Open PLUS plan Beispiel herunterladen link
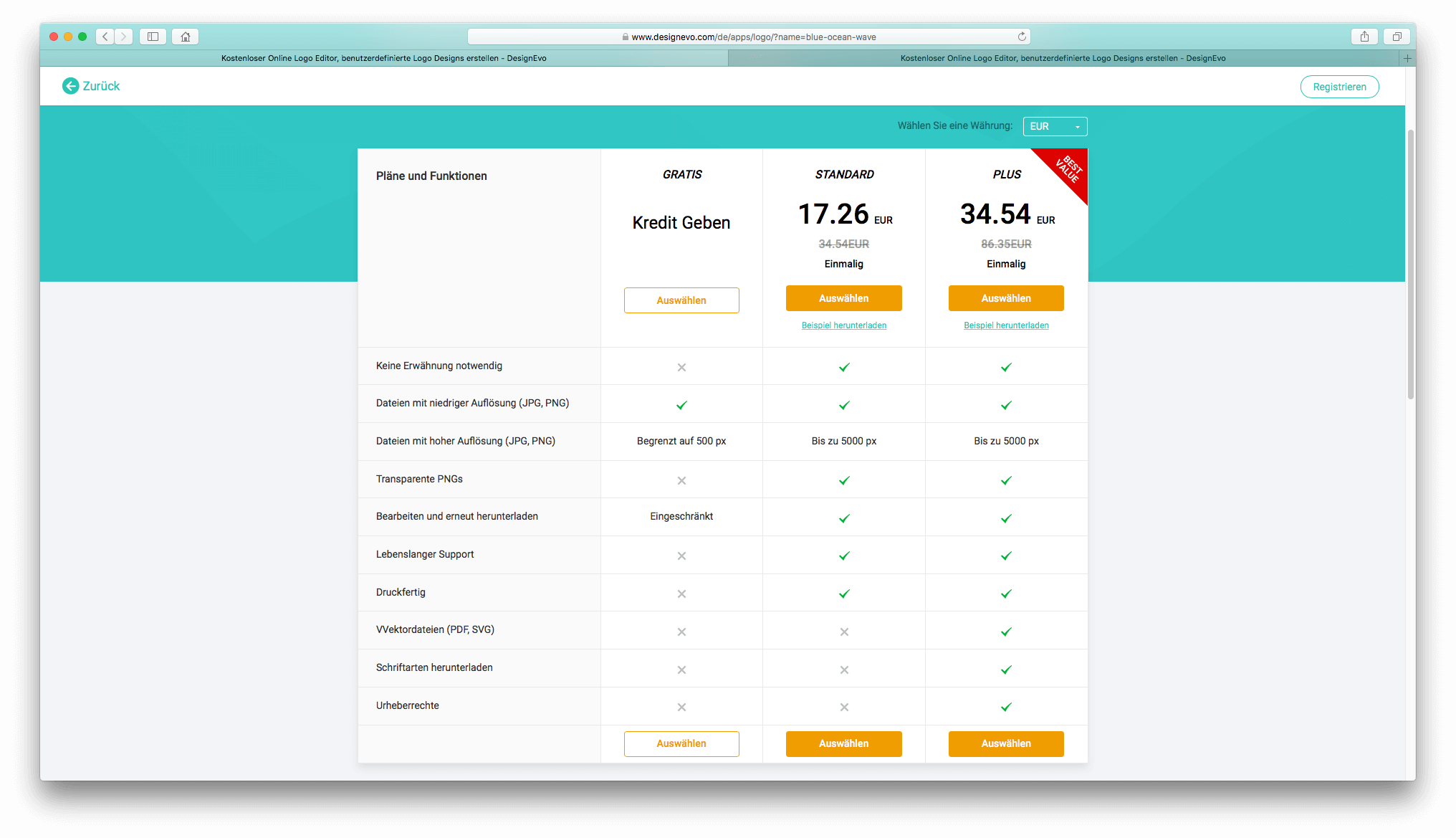 coord(1005,325)
